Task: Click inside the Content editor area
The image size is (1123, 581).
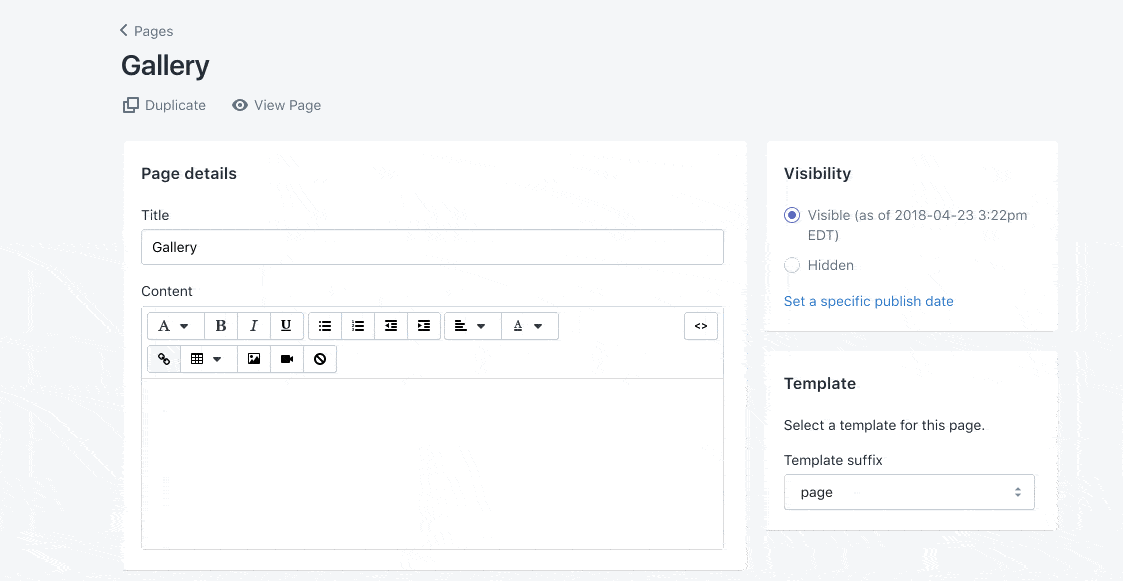Action: [433, 464]
